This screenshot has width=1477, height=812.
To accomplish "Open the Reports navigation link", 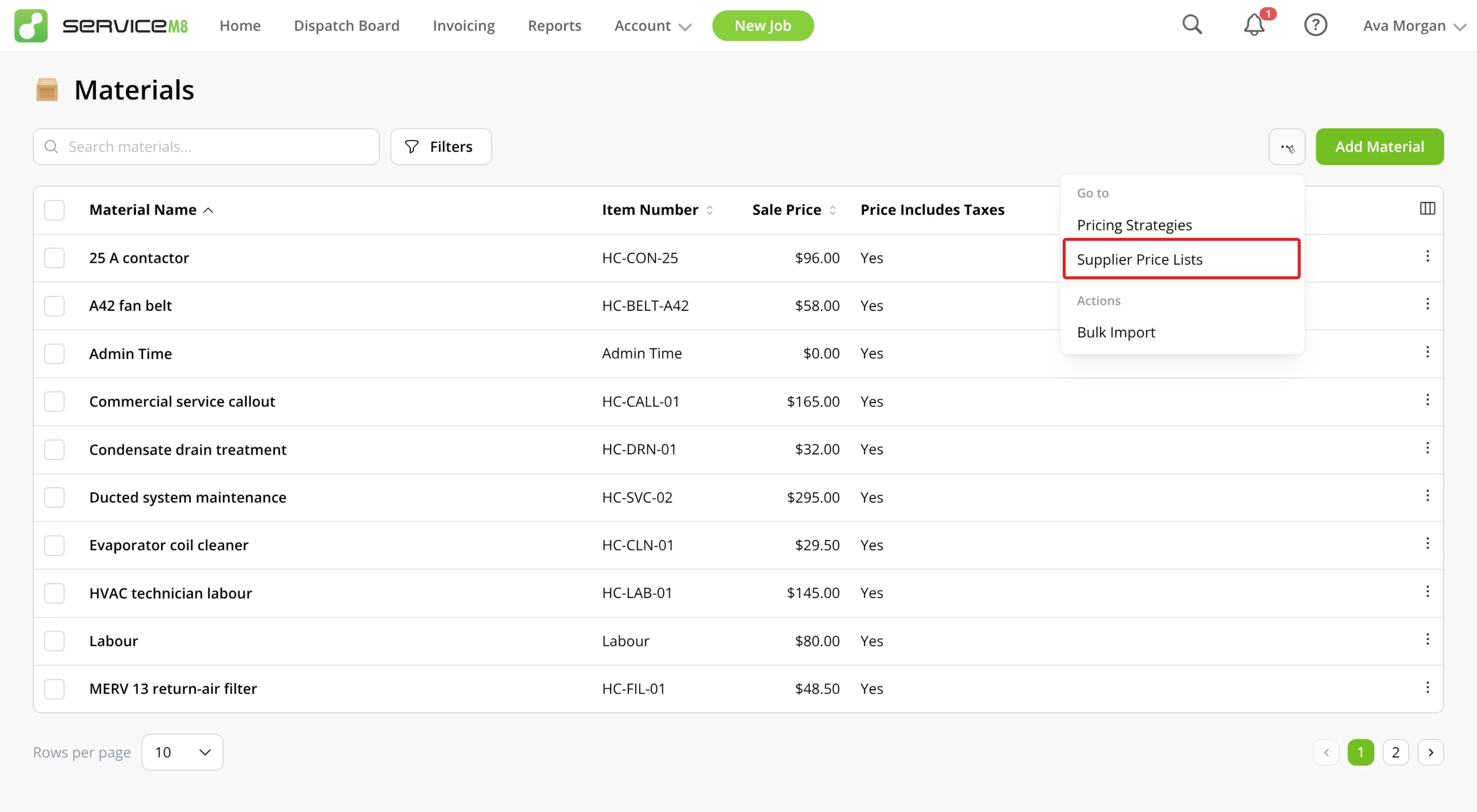I will point(554,26).
